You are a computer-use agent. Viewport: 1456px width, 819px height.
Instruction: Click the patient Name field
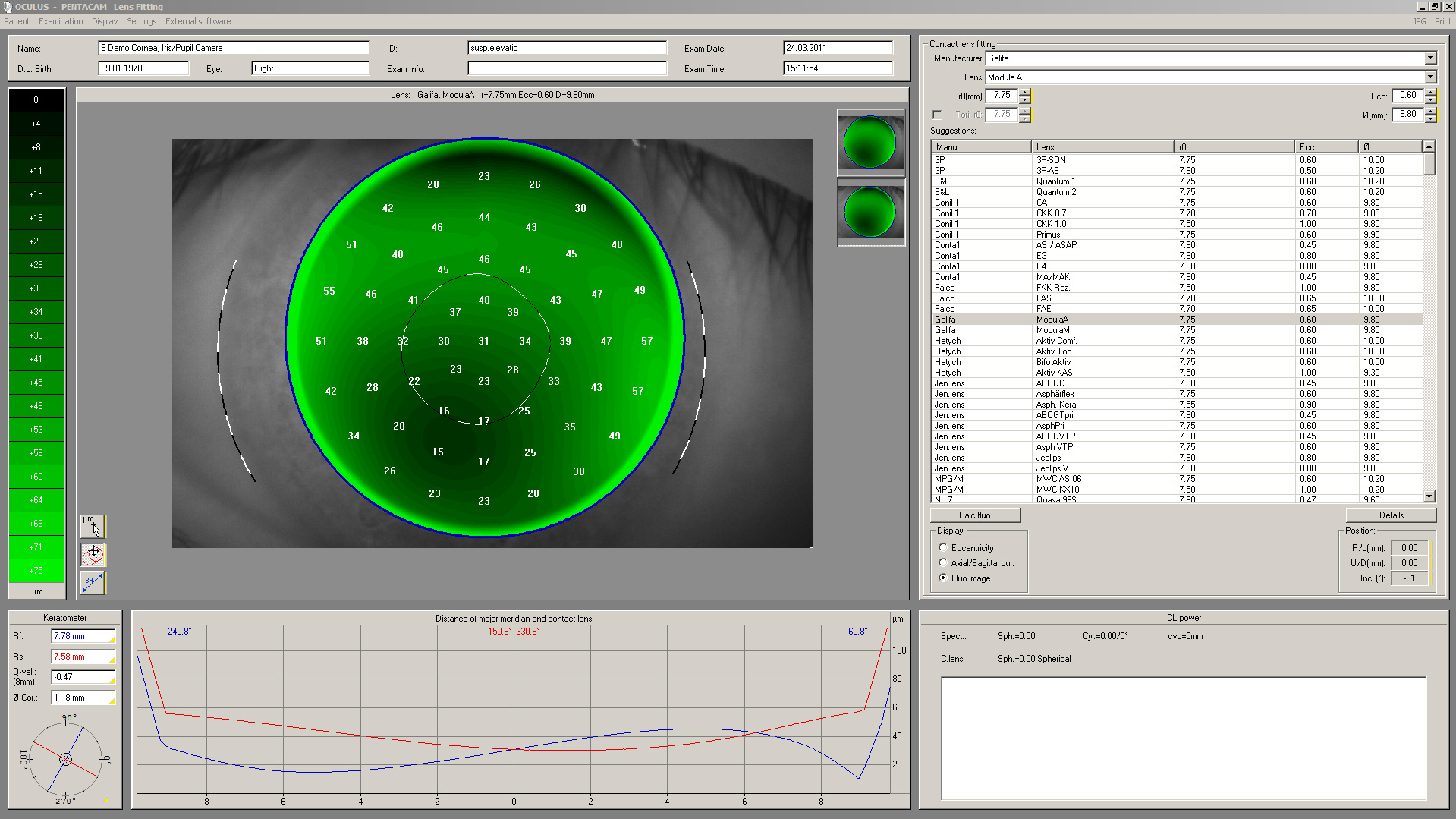click(x=234, y=48)
